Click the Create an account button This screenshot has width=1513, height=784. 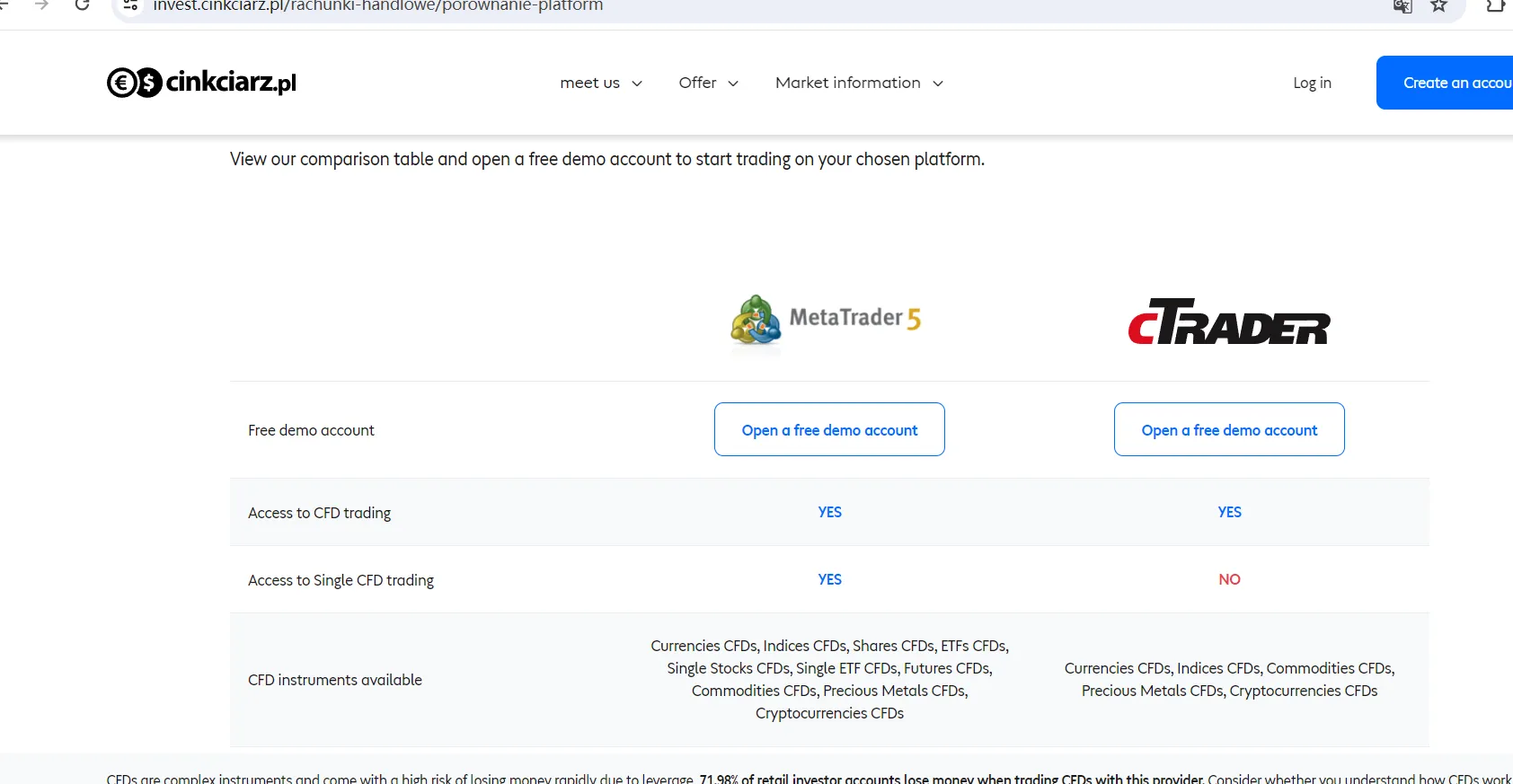1445,83
